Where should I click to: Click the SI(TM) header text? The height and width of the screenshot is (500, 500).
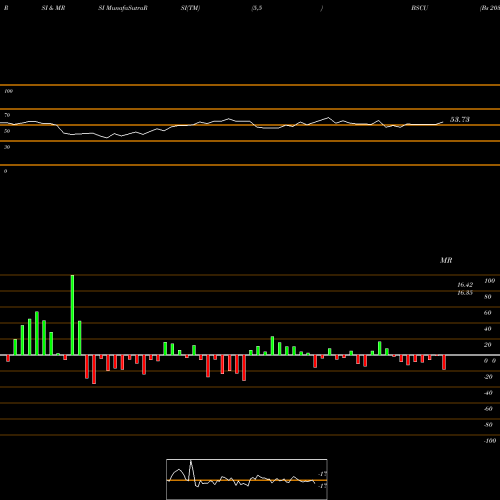pyautogui.click(x=190, y=8)
